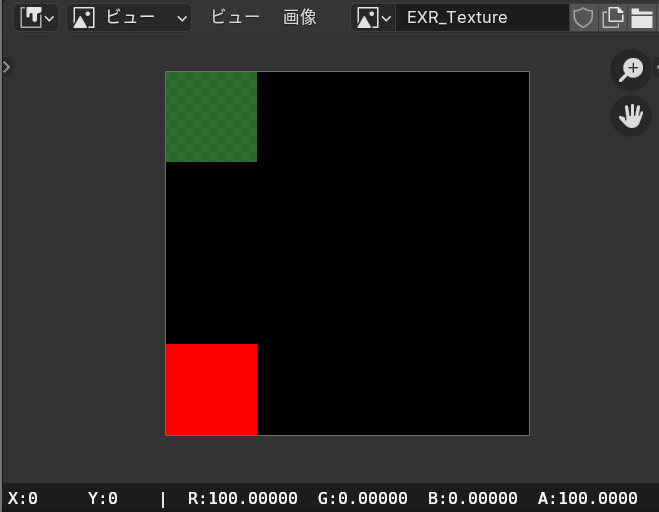
Task: Edit the EXR_Texture name field
Action: [x=482, y=18]
